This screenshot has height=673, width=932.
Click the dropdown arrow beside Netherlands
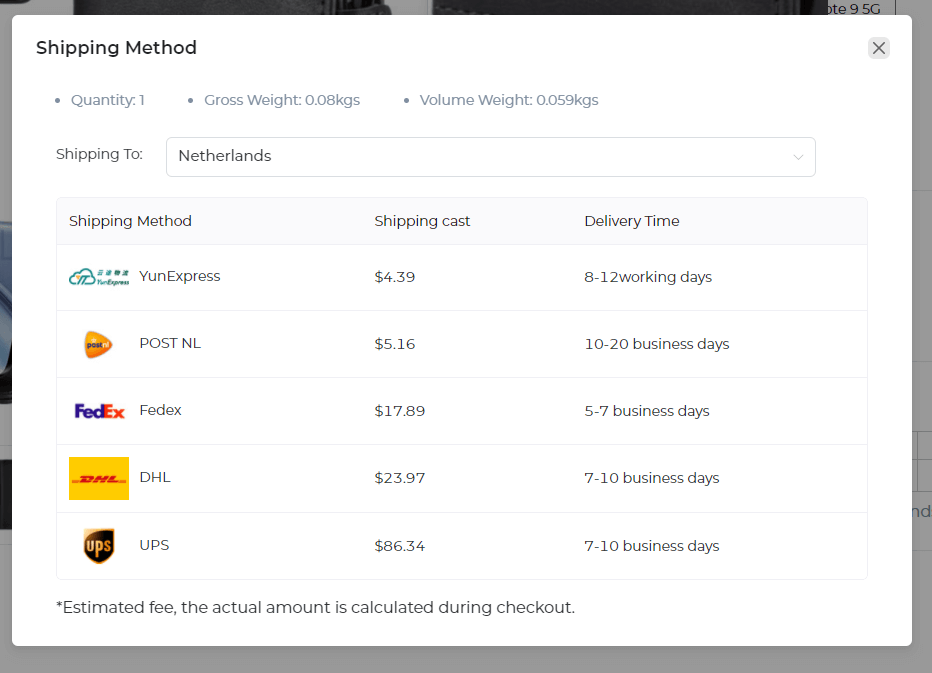(x=797, y=156)
